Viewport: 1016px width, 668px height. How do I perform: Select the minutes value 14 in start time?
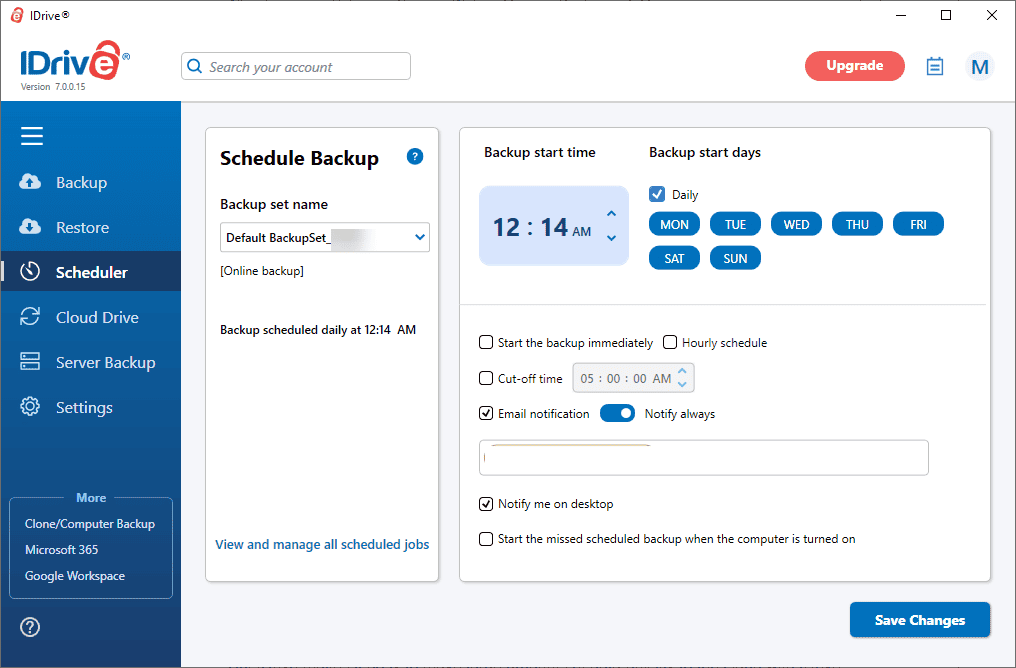[554, 227]
